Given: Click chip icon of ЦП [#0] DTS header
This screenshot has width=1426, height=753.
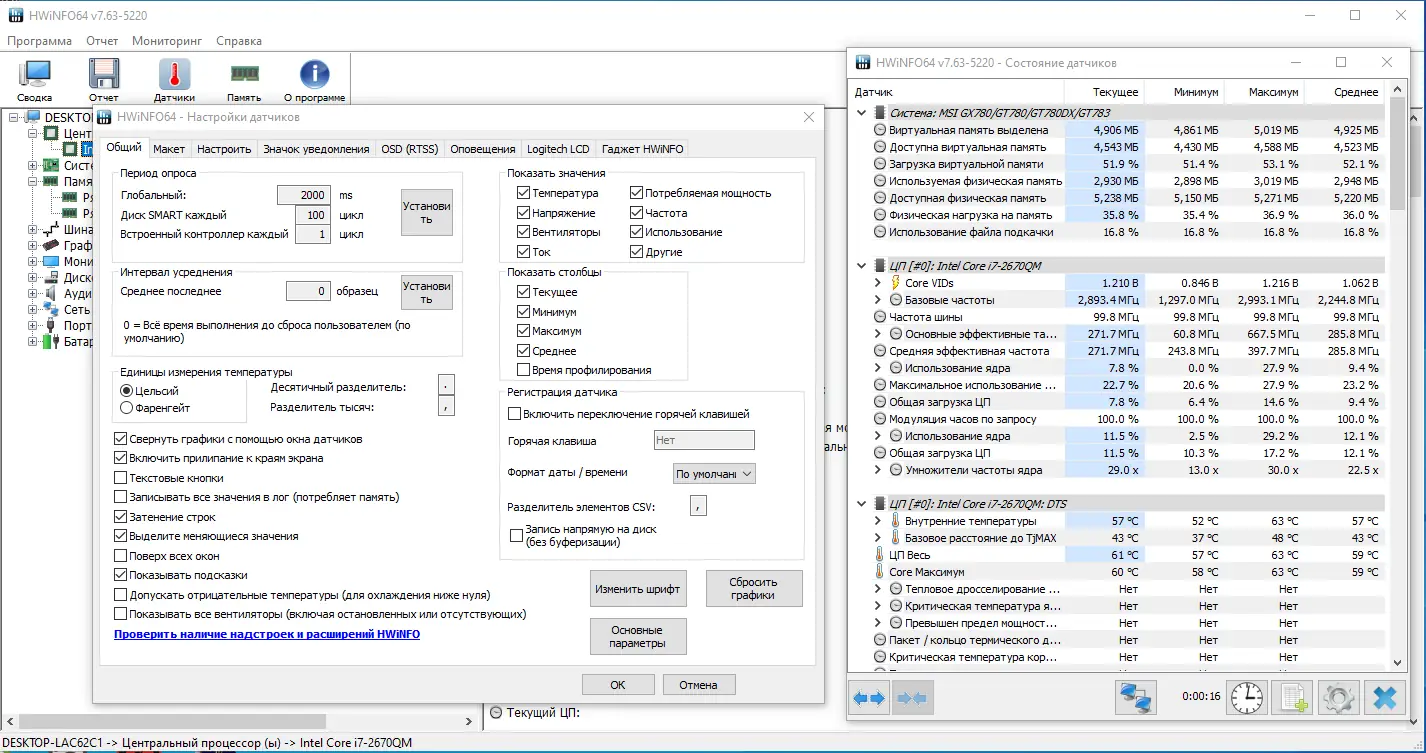Looking at the screenshot, I should pyautogui.click(x=879, y=504).
